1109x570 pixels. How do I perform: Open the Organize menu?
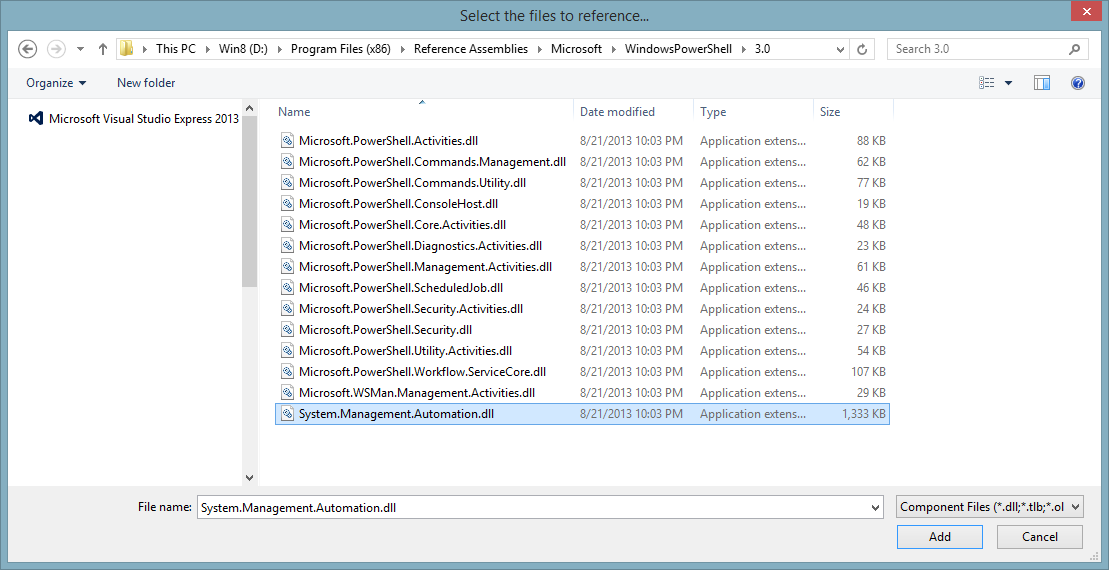(56, 83)
